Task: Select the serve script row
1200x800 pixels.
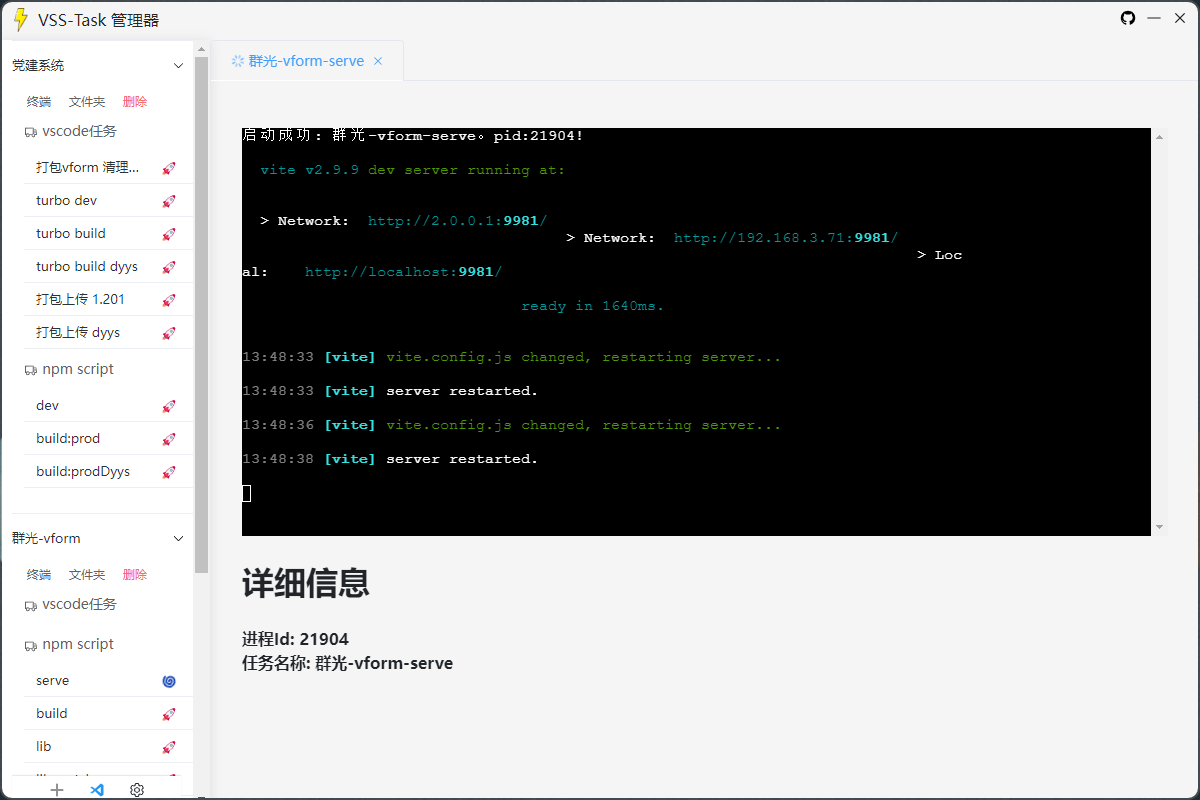Action: pos(108,681)
